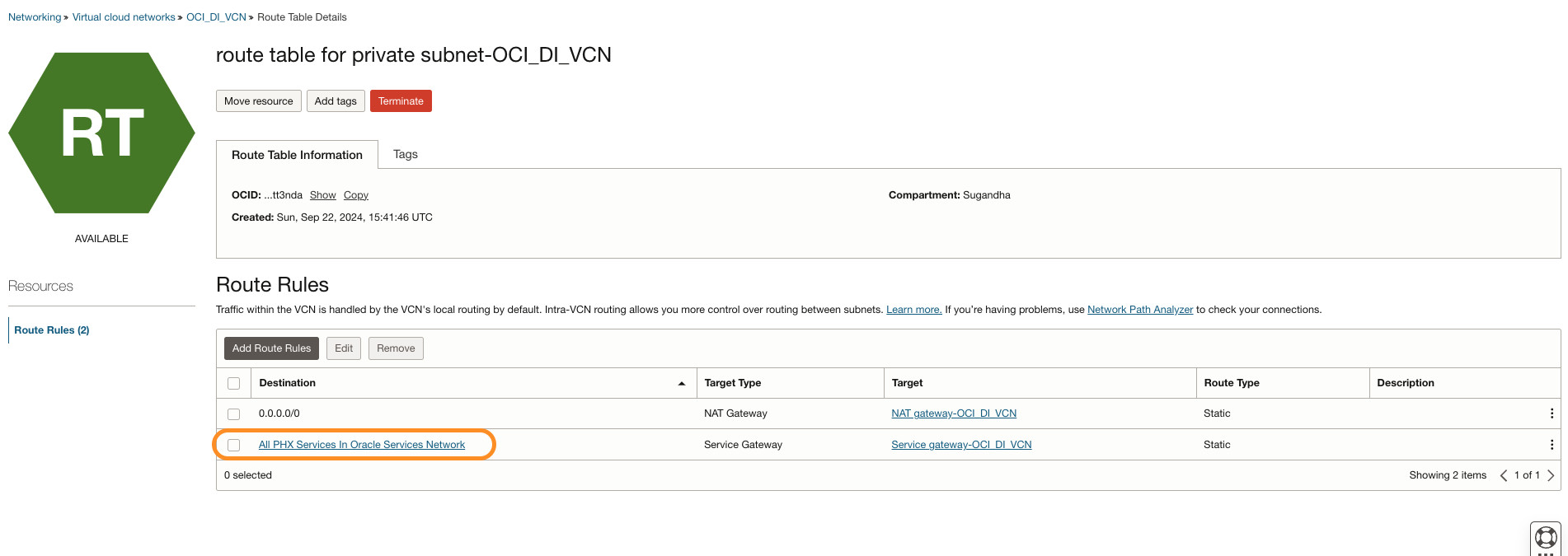Open Network Path Analyzer link

[1140, 310]
